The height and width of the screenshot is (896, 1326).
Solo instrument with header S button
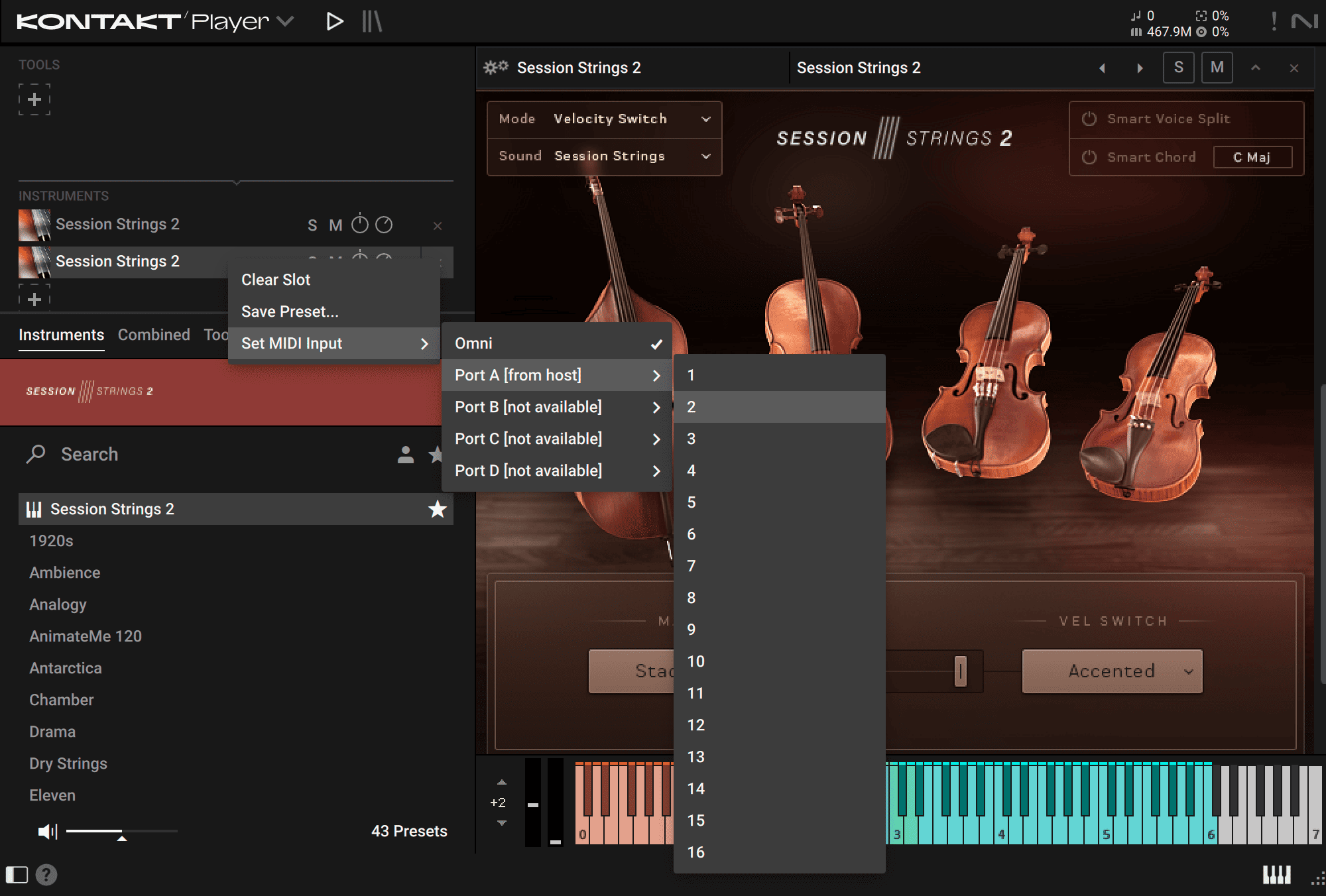point(1179,67)
